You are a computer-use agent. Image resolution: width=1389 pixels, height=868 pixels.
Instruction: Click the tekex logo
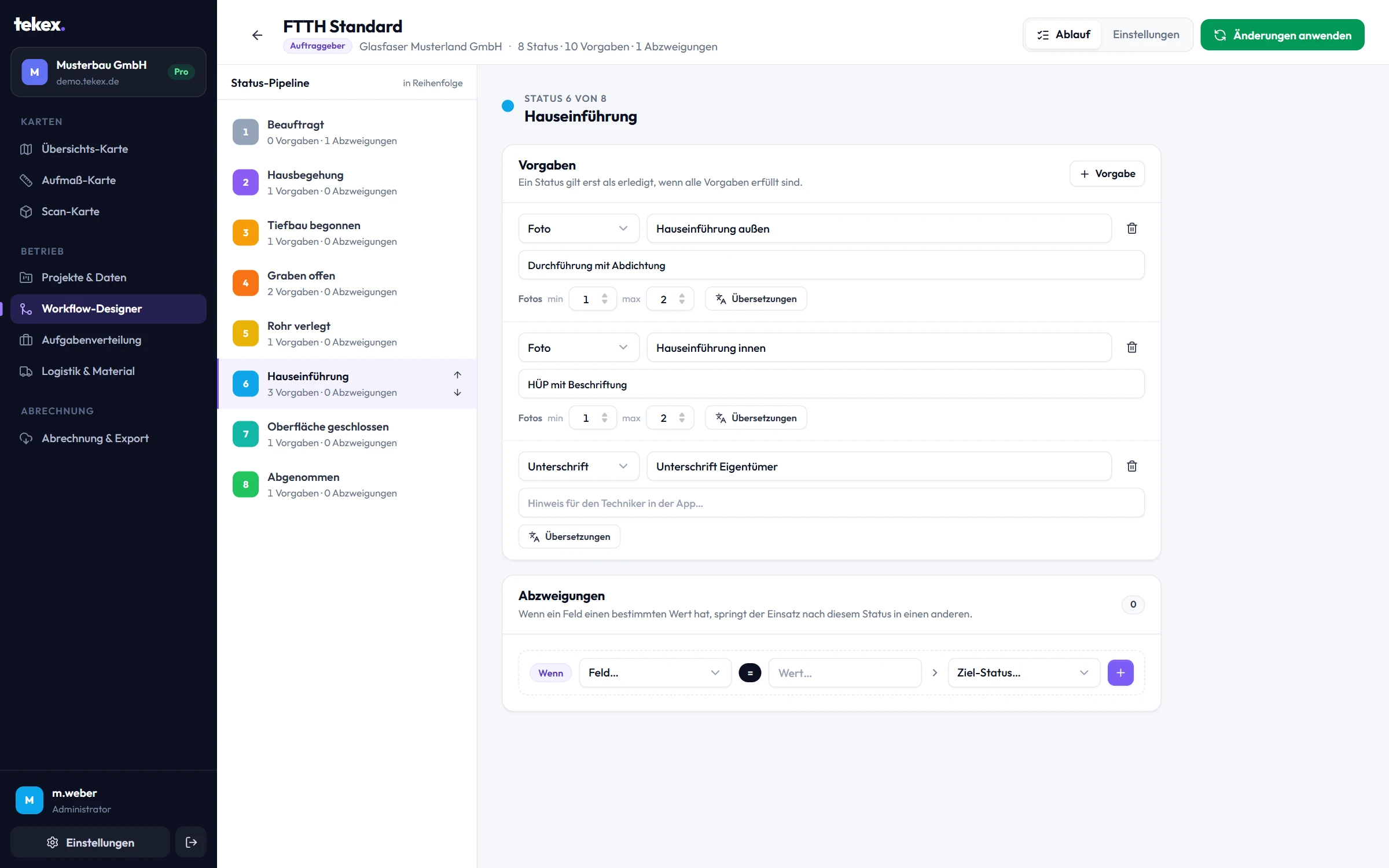(39, 24)
